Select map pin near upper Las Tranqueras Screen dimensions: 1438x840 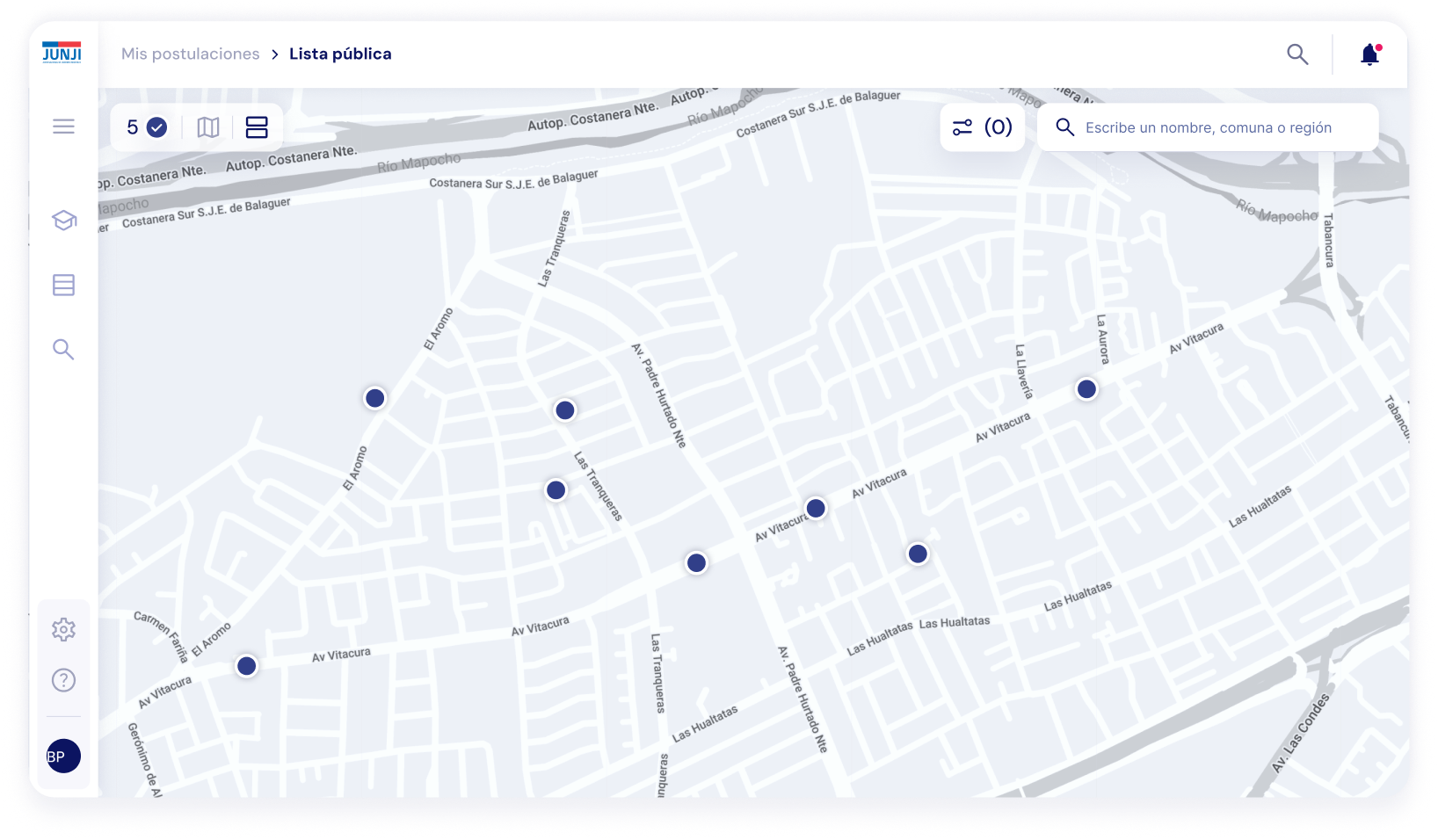click(x=565, y=410)
